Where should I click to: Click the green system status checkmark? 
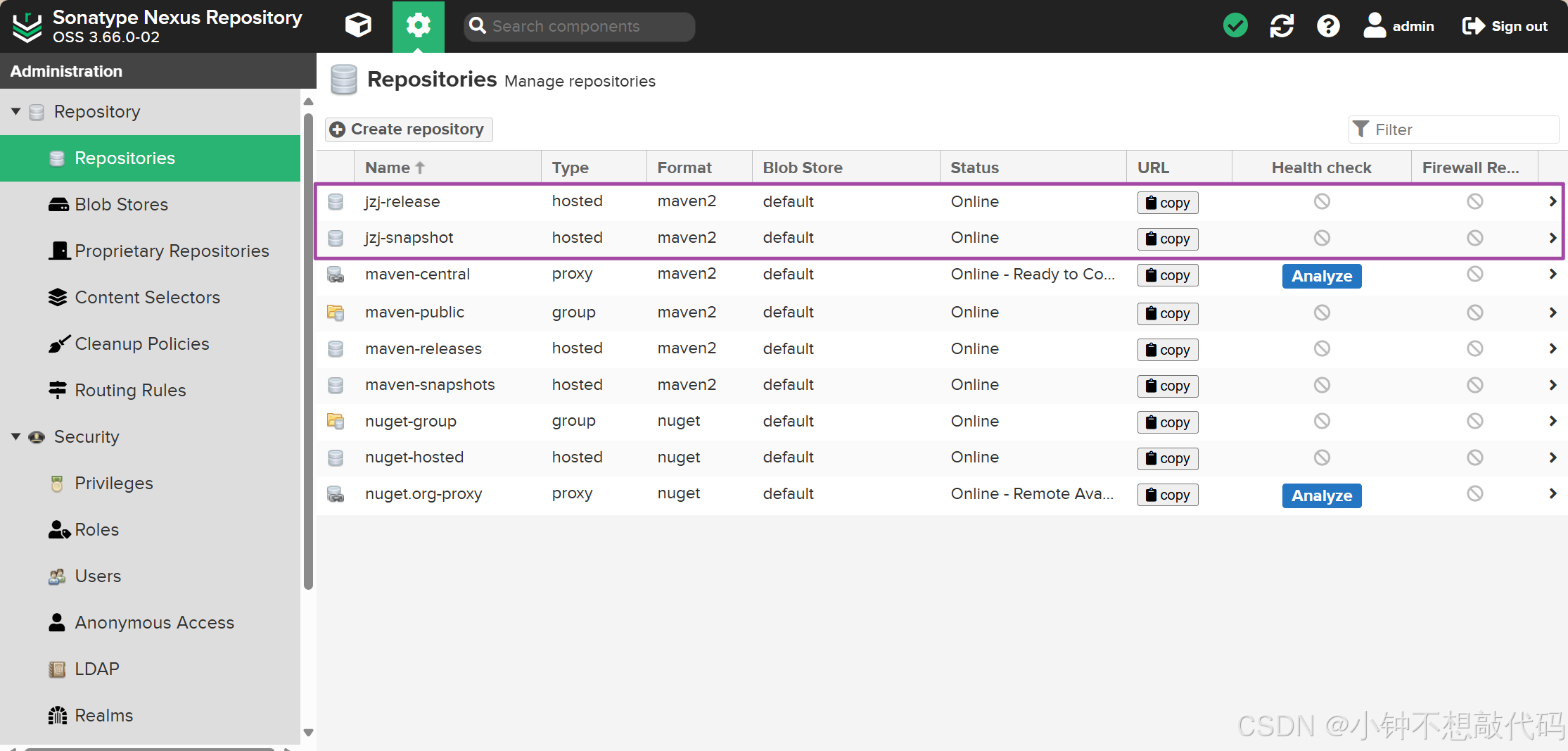(1235, 26)
